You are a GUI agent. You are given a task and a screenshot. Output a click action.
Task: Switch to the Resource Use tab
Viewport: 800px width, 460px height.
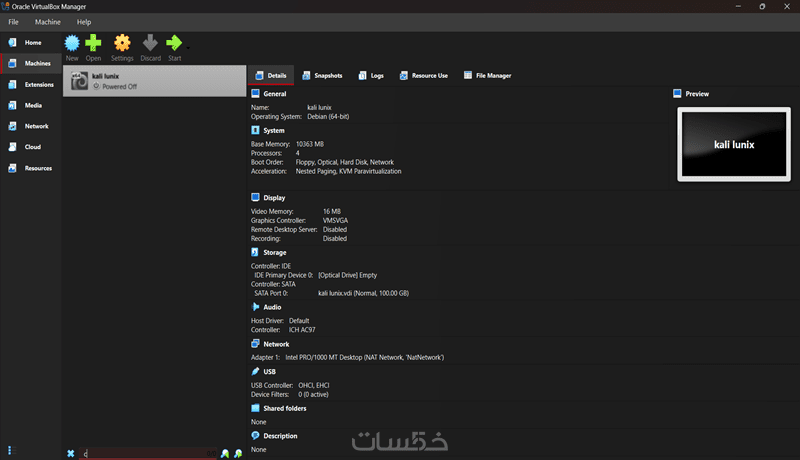pyautogui.click(x=424, y=75)
